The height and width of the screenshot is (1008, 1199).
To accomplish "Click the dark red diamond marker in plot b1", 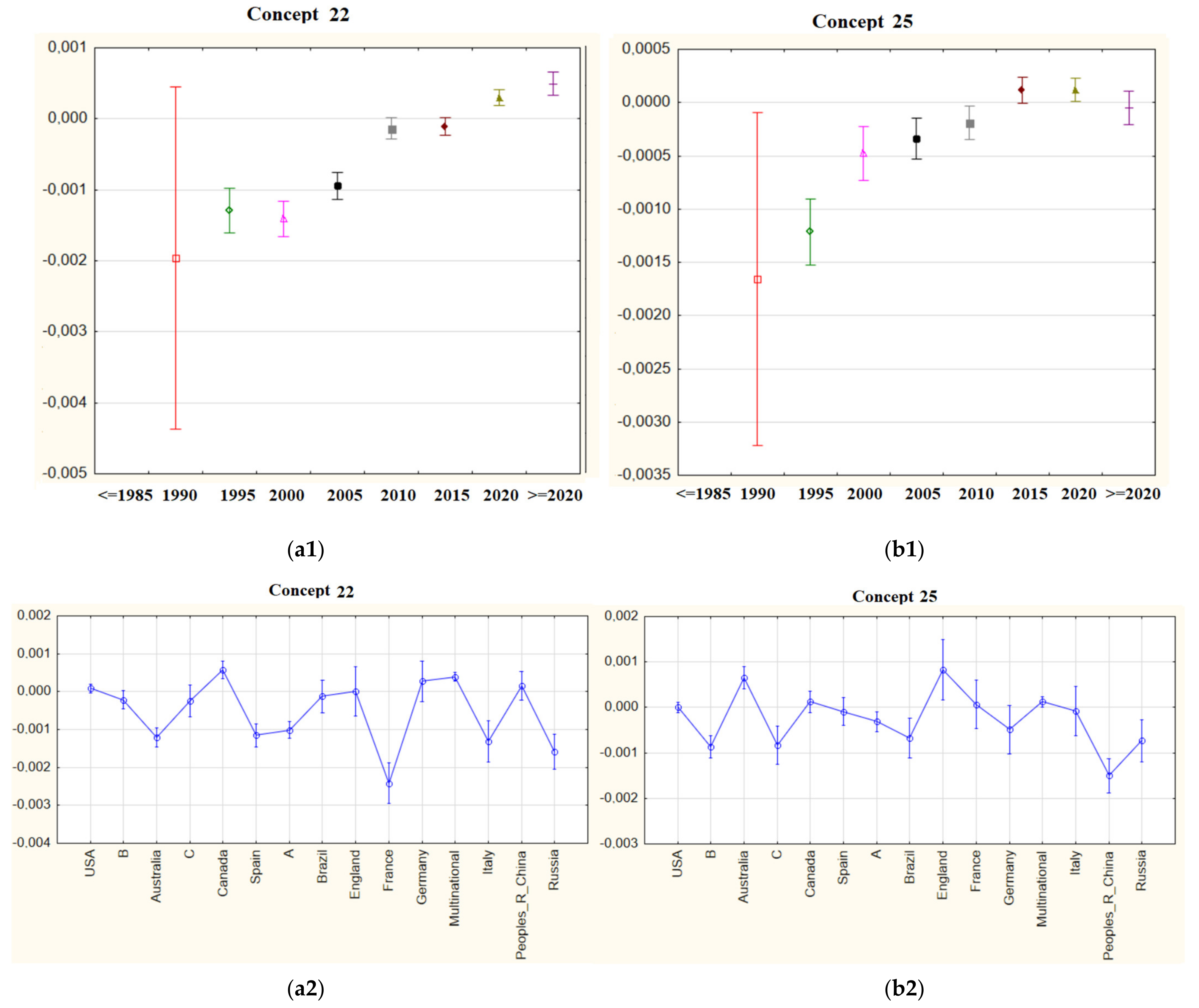I will click(1022, 90).
